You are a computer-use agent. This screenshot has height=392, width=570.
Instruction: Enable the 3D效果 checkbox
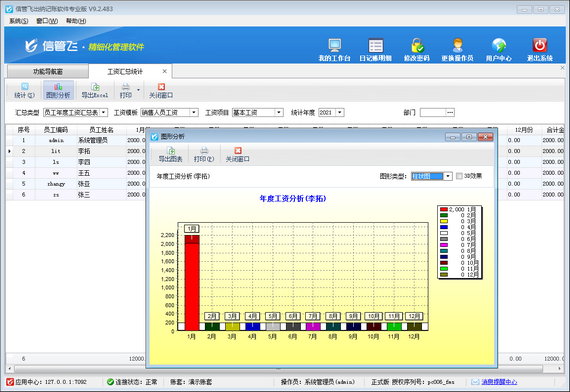coord(459,176)
